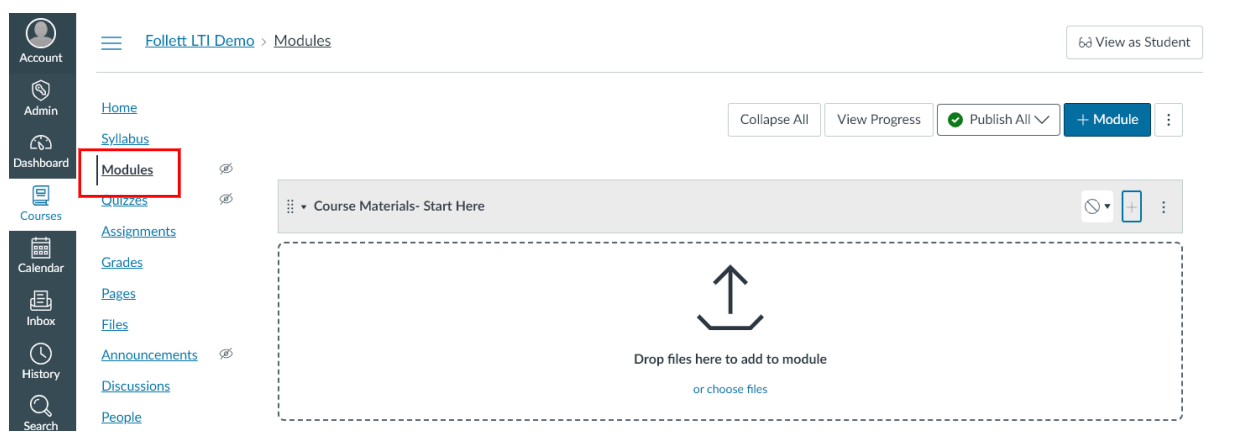The height and width of the screenshot is (437, 1258).
Task: Toggle the hamburger course navigation menu
Action: (x=112, y=42)
